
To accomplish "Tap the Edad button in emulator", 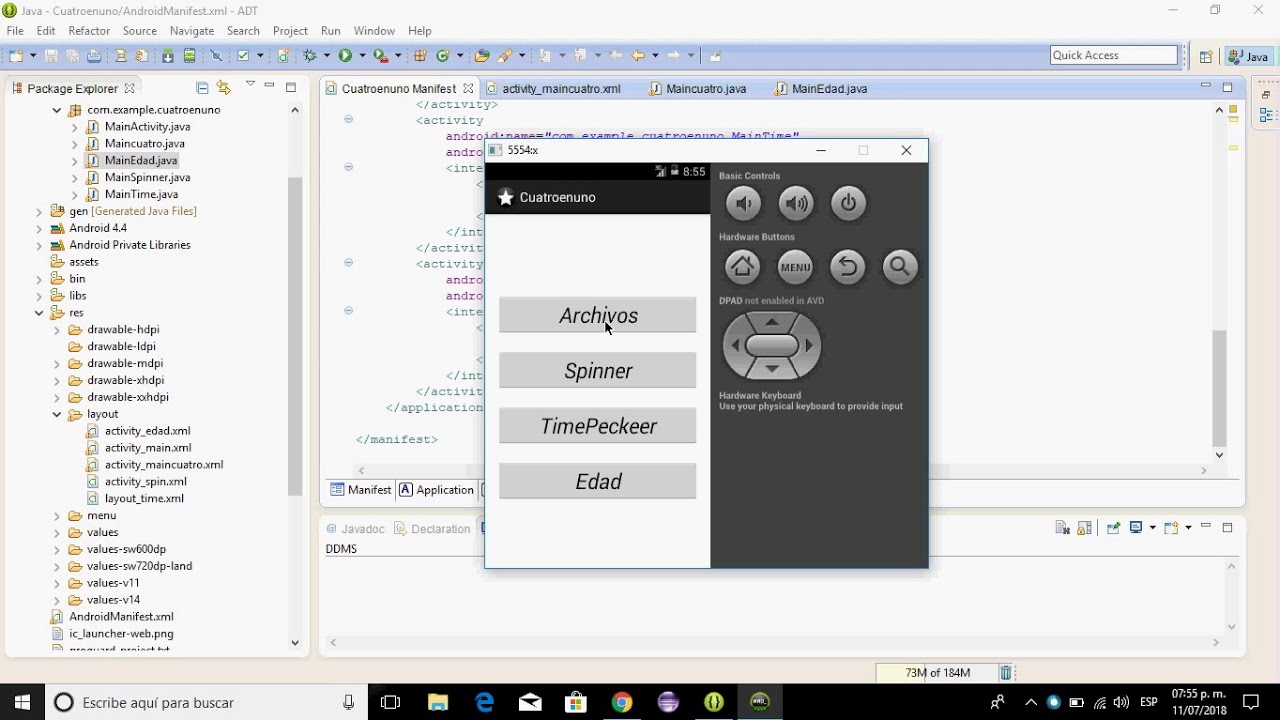I will [x=598, y=481].
